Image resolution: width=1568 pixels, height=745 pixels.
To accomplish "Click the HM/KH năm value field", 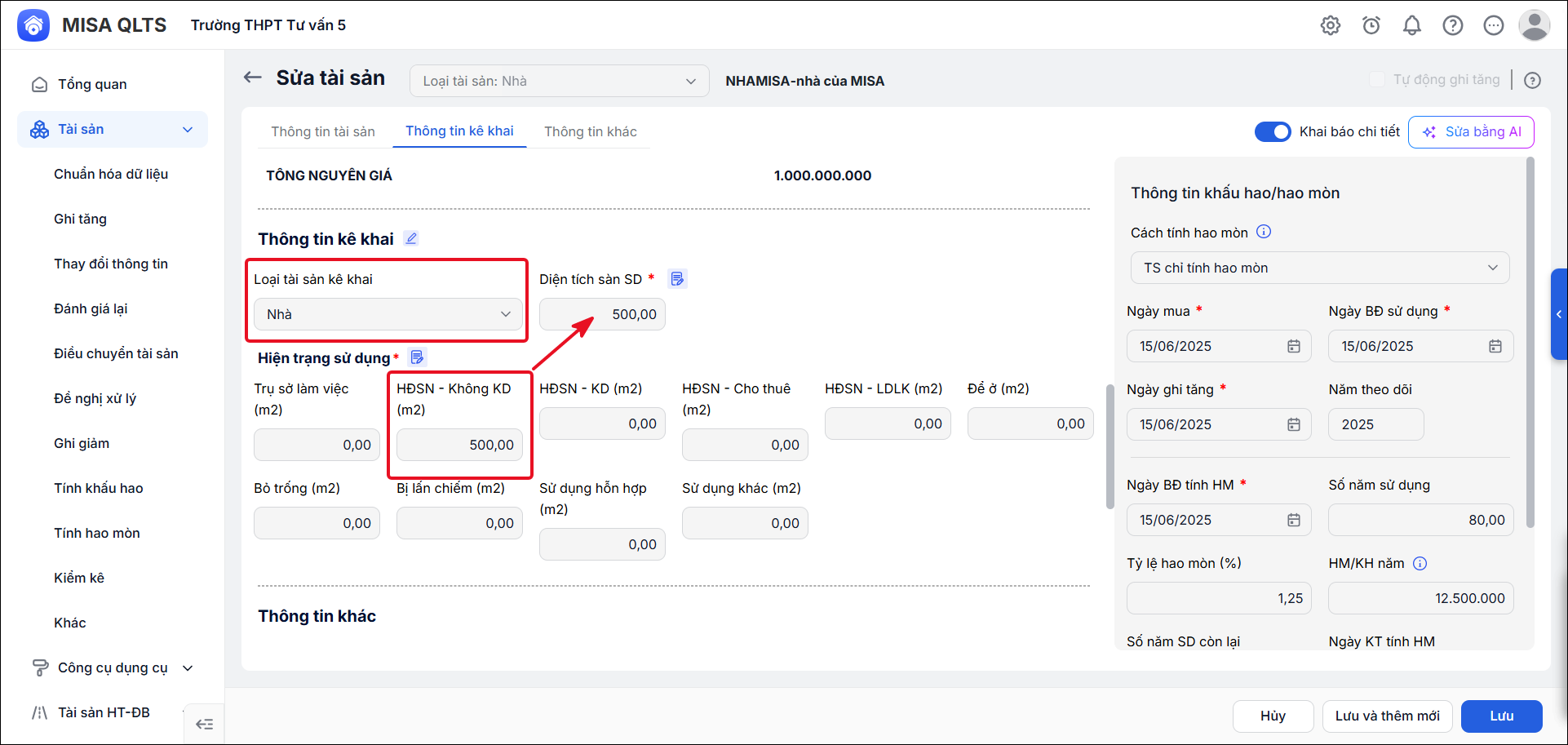I will pos(1420,598).
